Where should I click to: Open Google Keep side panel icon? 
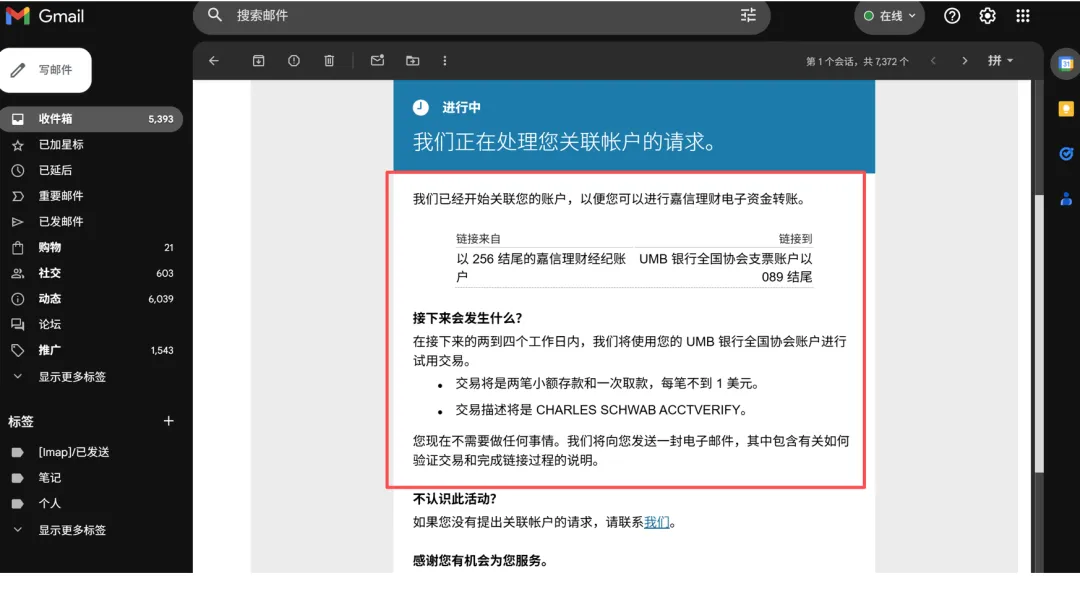point(1066,109)
